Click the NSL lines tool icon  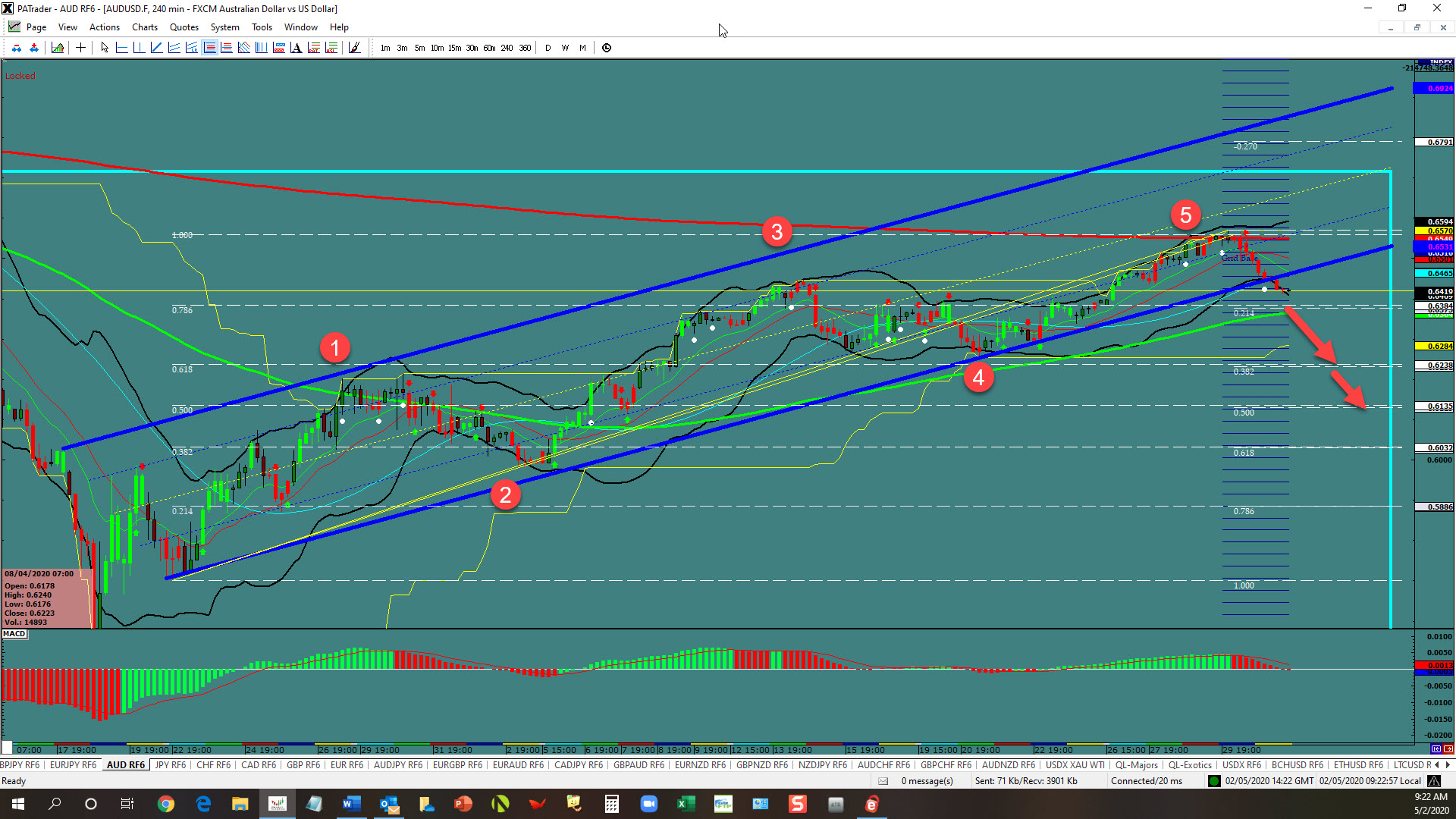(331, 48)
